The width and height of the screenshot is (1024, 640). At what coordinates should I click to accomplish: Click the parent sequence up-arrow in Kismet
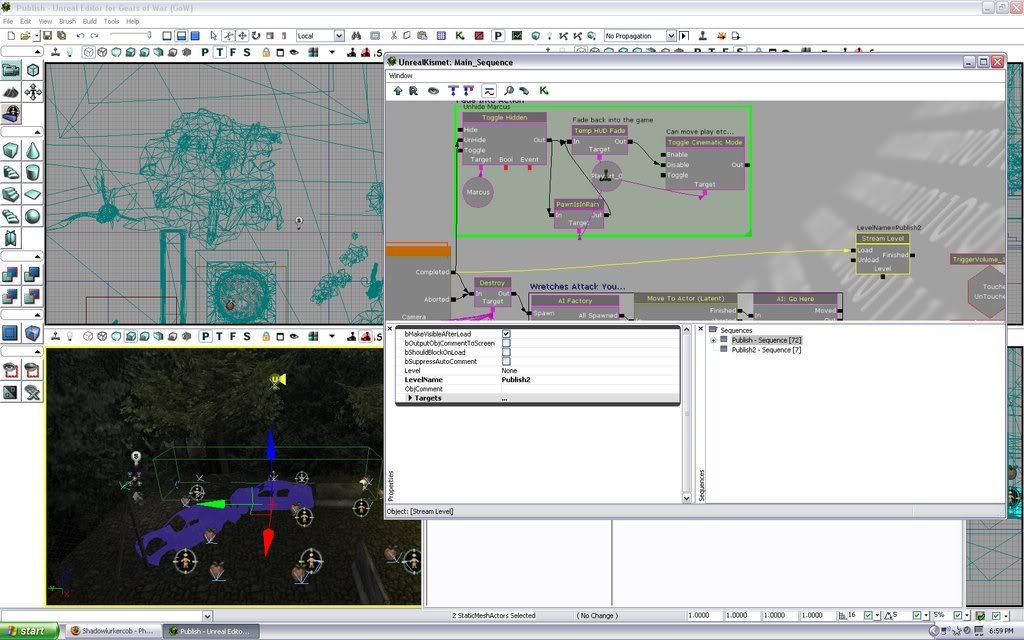398,91
